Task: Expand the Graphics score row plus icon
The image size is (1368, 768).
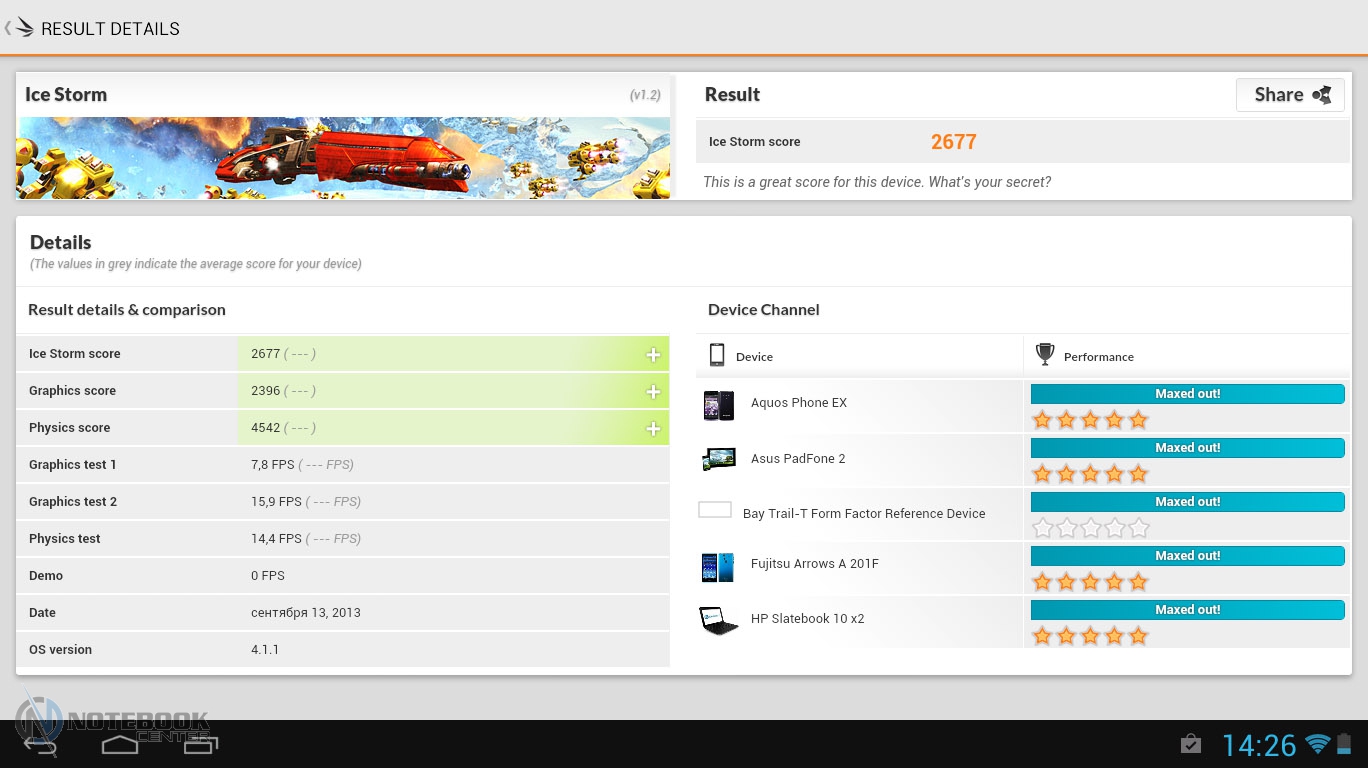Action: tap(653, 392)
